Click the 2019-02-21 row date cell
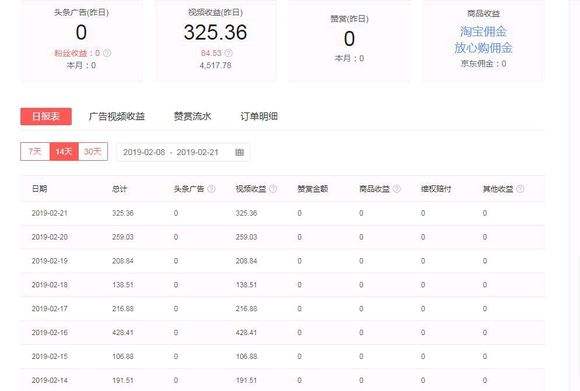This screenshot has height=391, width=580. click(50, 213)
